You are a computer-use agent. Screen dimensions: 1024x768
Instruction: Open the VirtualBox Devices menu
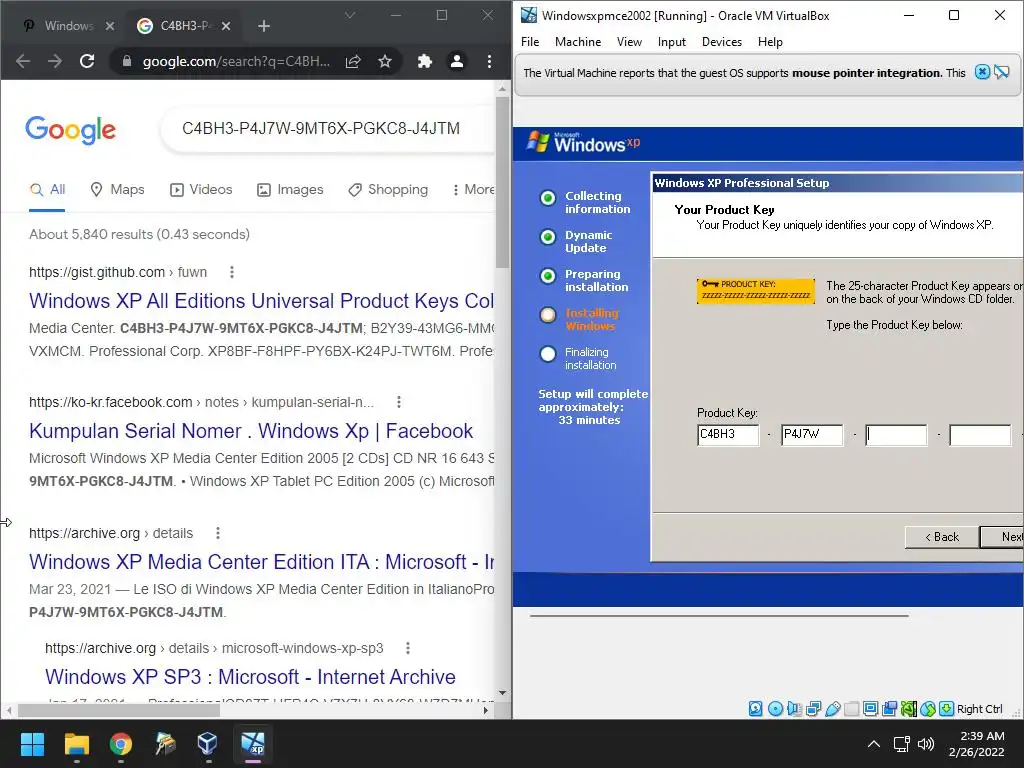(x=722, y=42)
